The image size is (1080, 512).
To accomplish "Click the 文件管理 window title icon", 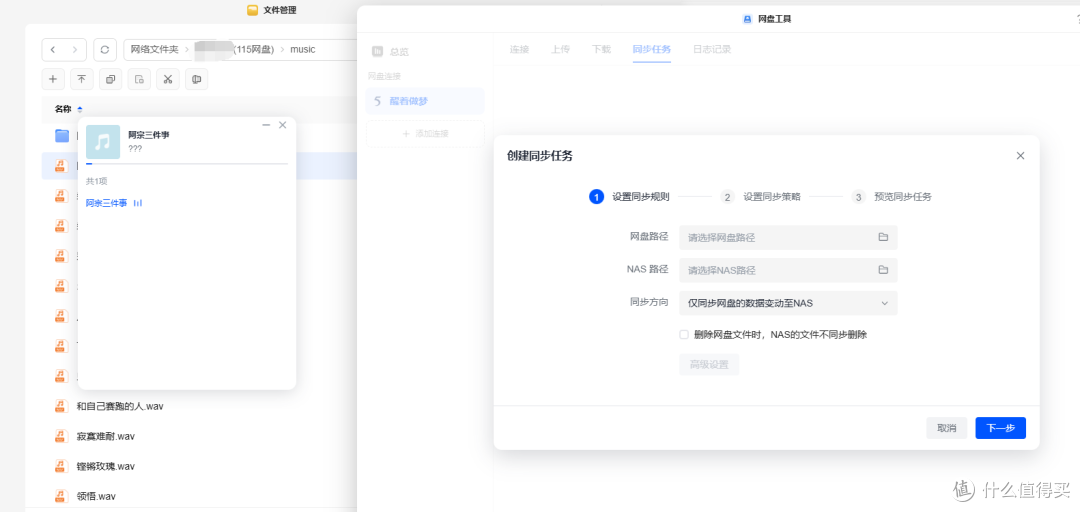I will tap(252, 10).
